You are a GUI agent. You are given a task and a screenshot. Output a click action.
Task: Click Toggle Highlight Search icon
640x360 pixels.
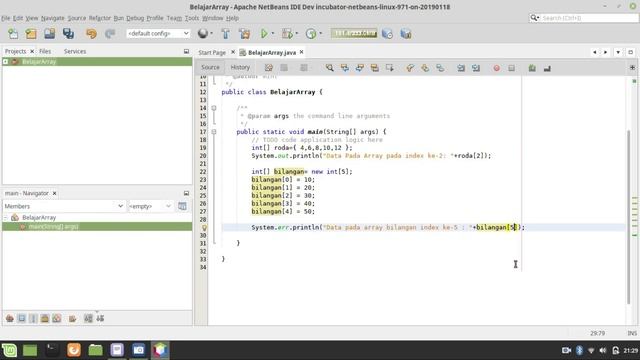tap(375, 68)
